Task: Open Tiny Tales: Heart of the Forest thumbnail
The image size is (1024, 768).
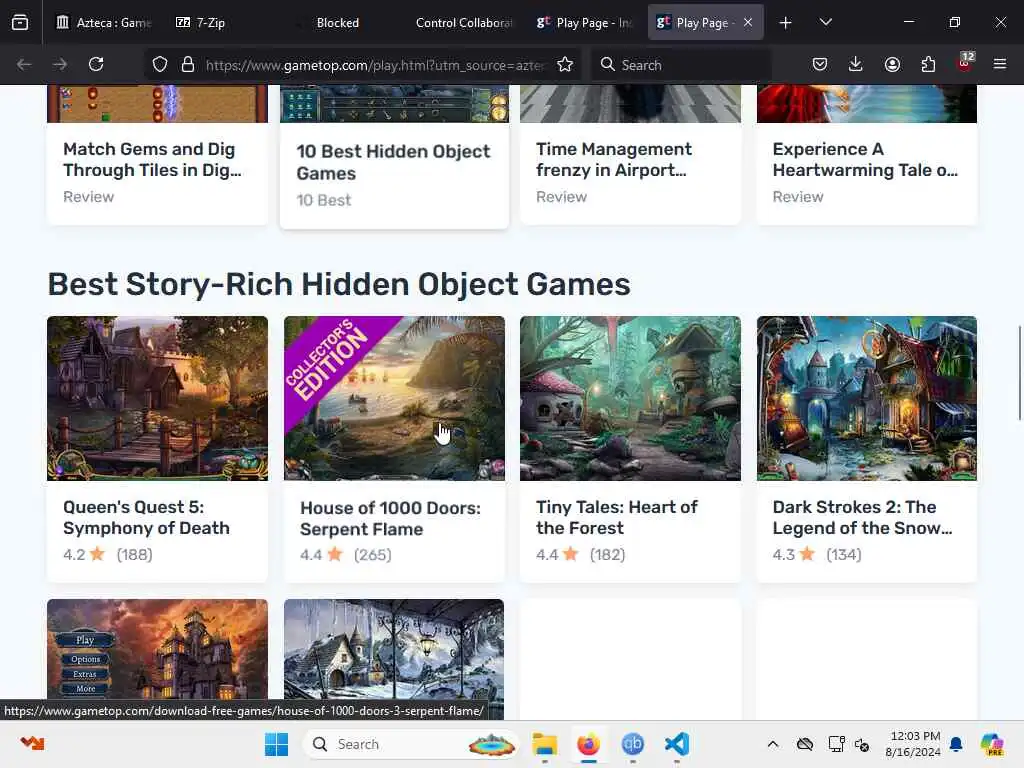Action: point(630,398)
